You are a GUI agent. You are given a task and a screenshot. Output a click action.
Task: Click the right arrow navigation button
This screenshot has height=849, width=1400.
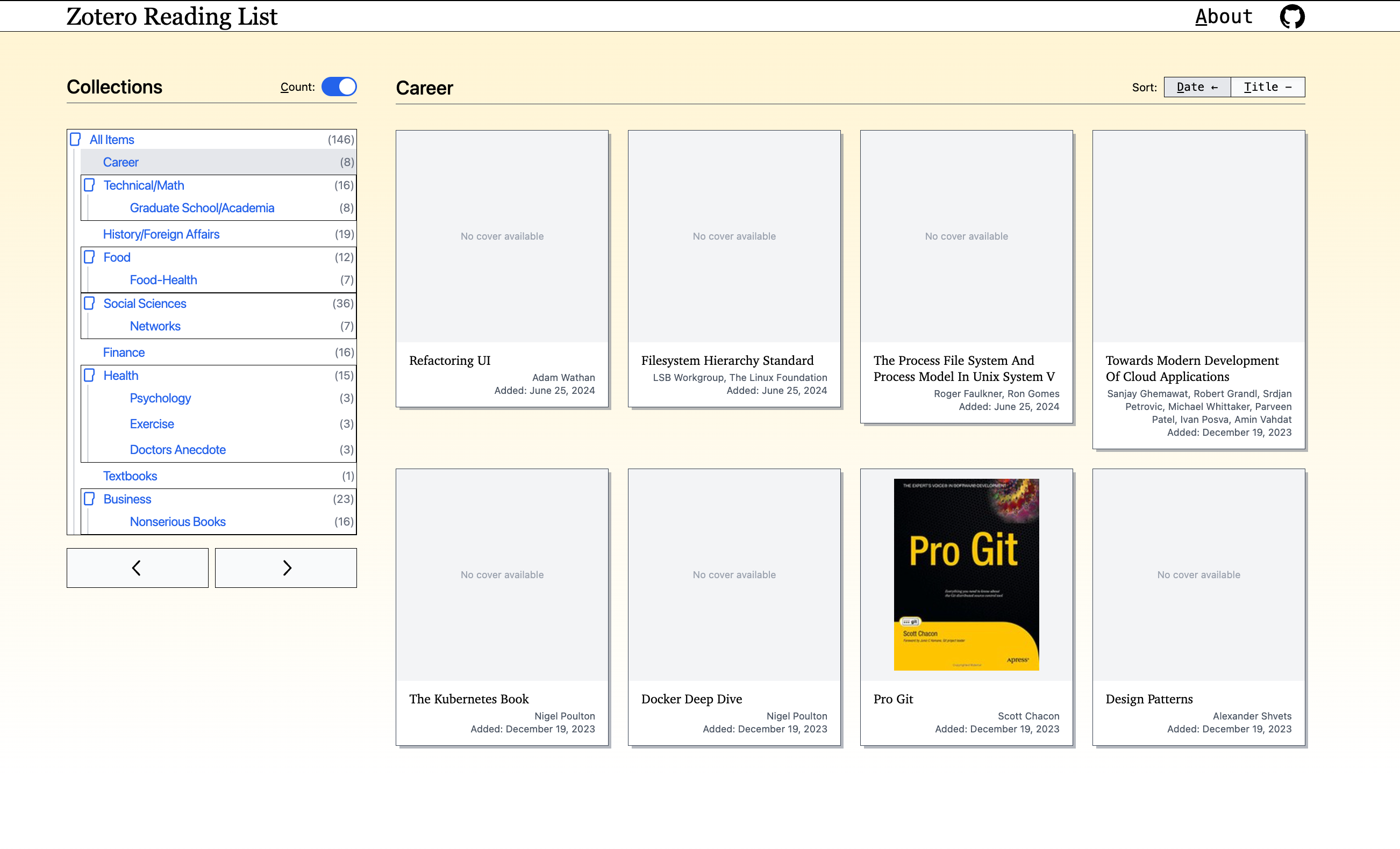[x=286, y=567]
